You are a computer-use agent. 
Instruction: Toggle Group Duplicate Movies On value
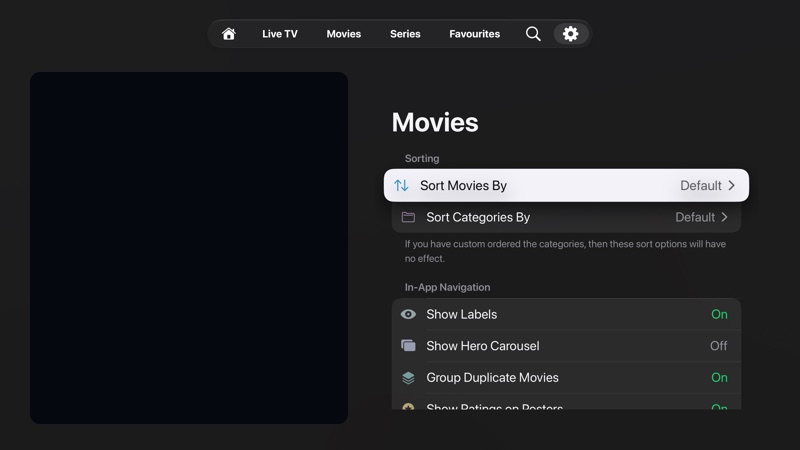pyautogui.click(x=719, y=378)
